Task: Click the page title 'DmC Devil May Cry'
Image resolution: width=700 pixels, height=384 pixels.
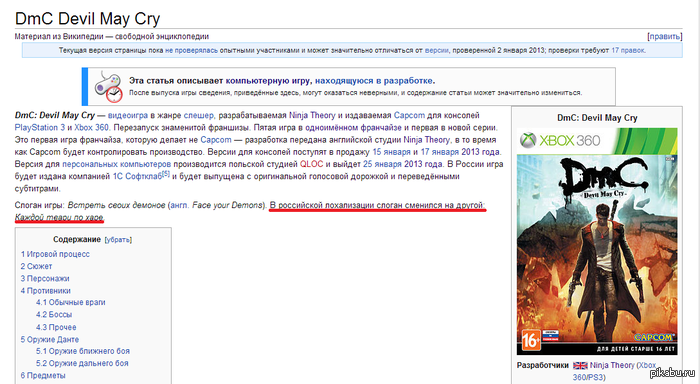Action: tap(88, 19)
